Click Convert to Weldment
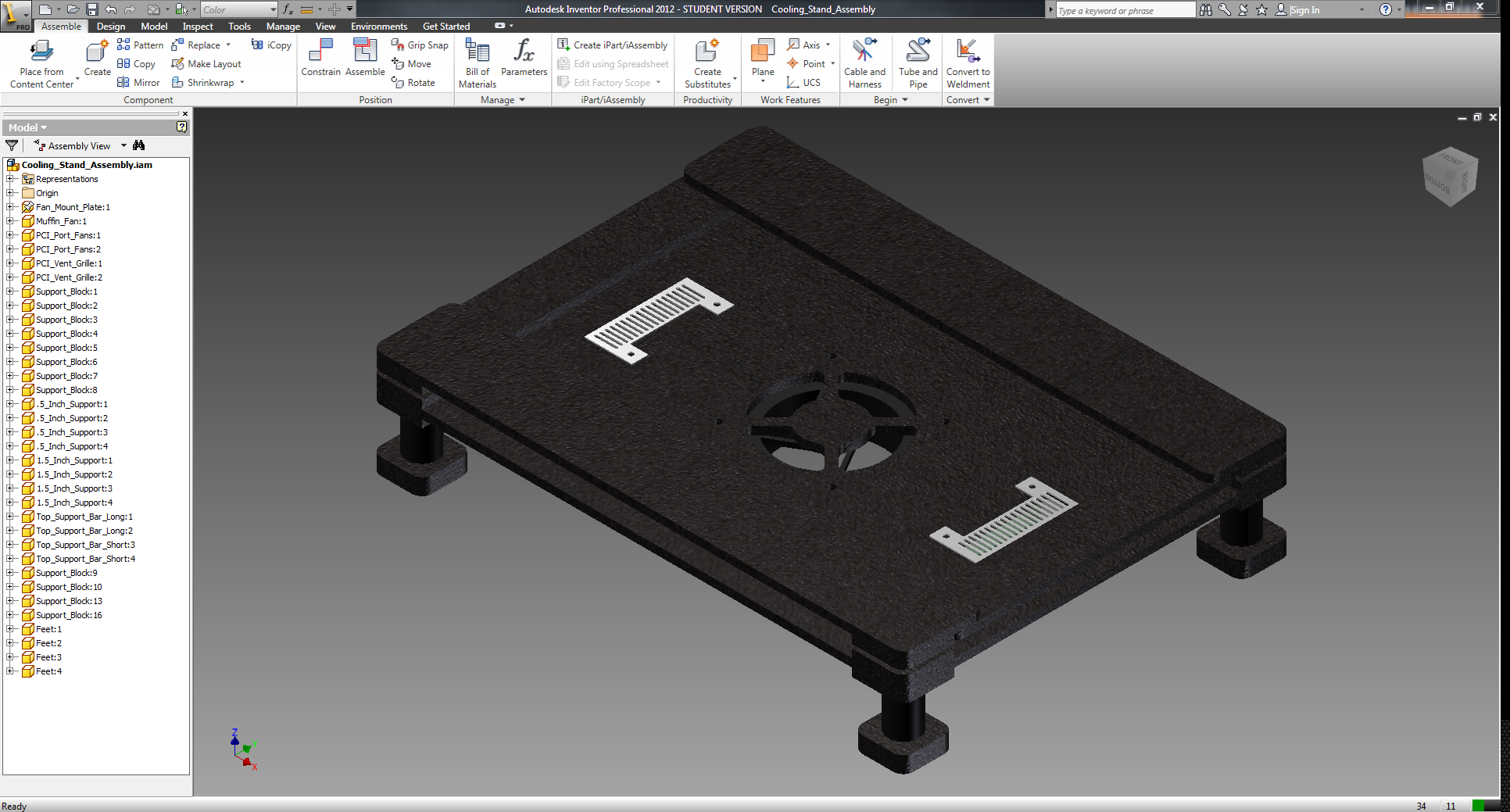This screenshot has width=1510, height=812. (x=968, y=63)
